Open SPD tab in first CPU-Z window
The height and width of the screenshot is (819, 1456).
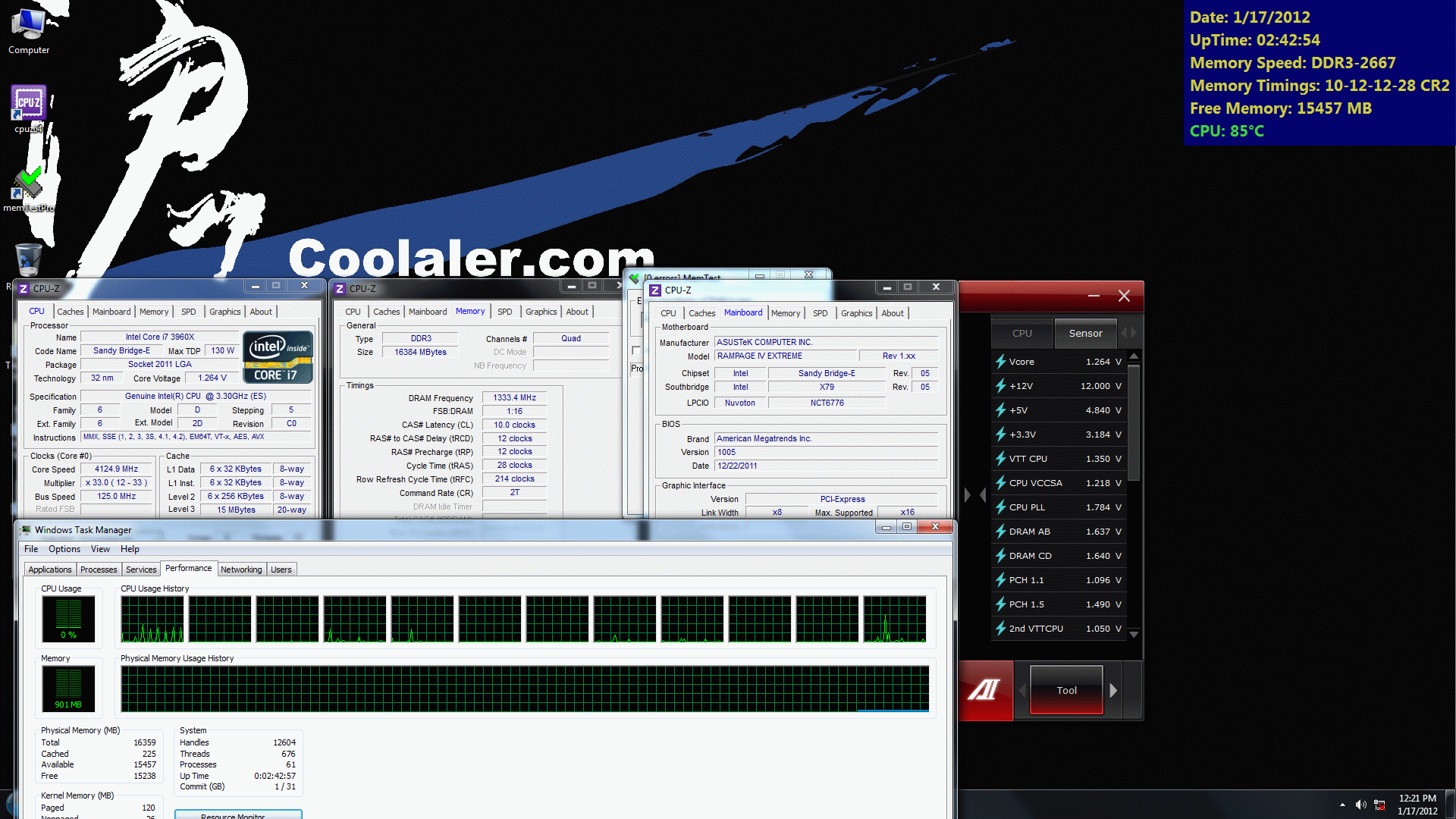click(x=189, y=312)
